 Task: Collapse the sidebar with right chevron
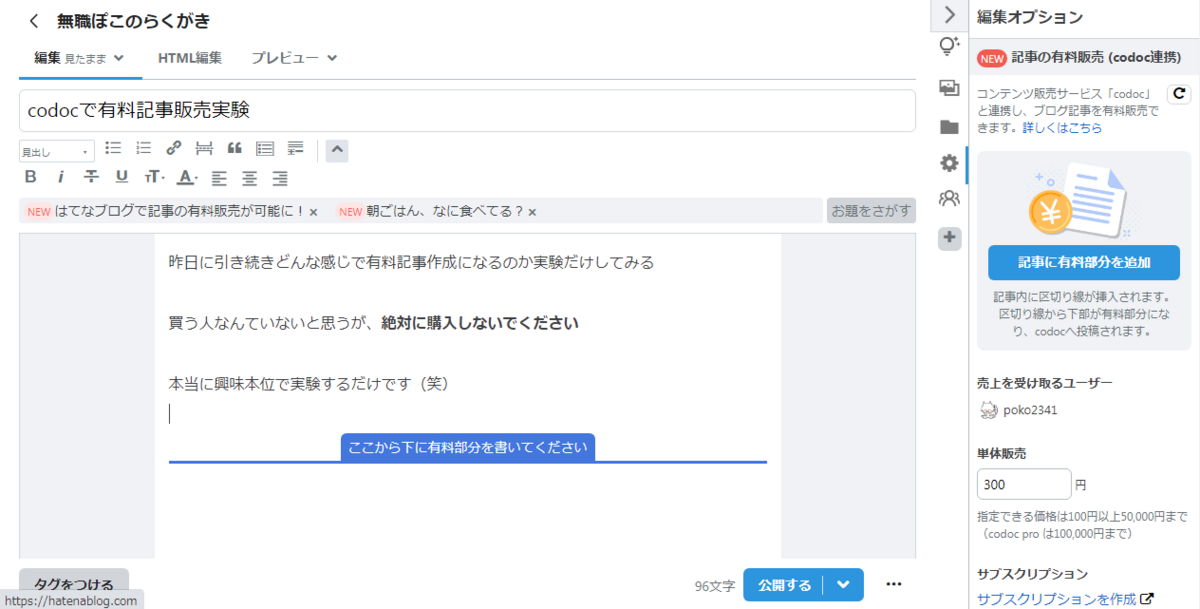[949, 15]
